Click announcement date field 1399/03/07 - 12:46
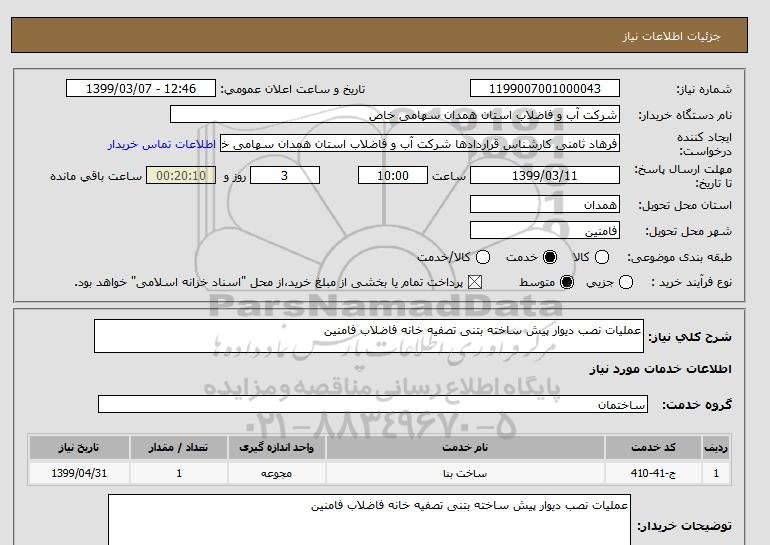 141,88
